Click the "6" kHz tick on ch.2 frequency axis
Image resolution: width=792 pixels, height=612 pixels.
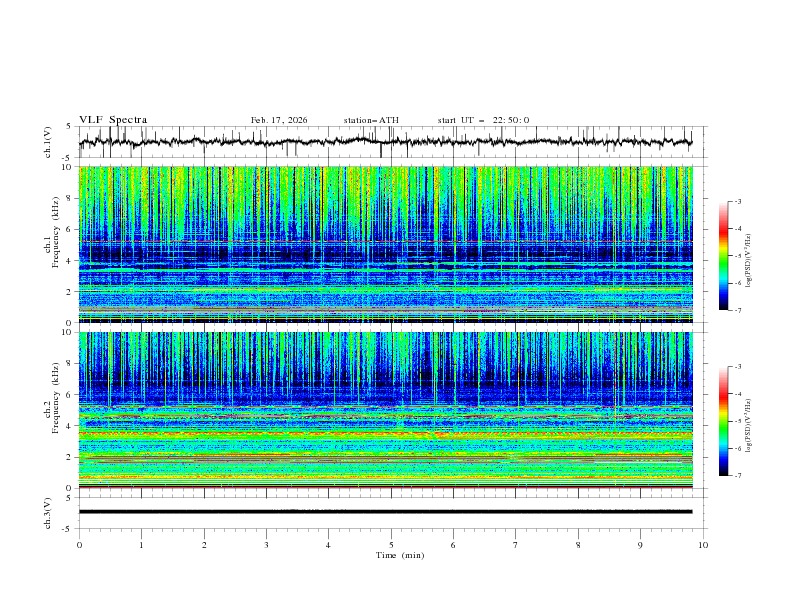click(71, 395)
